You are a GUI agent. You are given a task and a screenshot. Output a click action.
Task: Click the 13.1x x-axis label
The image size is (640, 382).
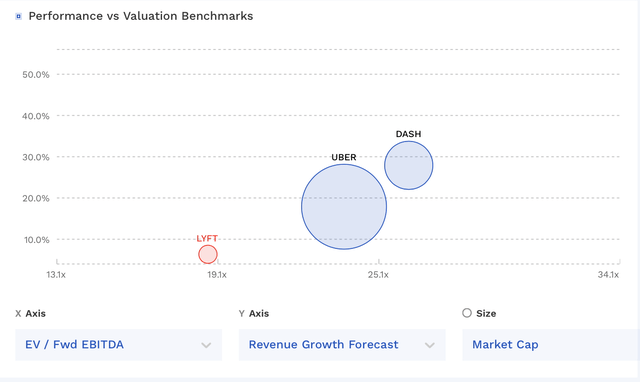pos(56,275)
